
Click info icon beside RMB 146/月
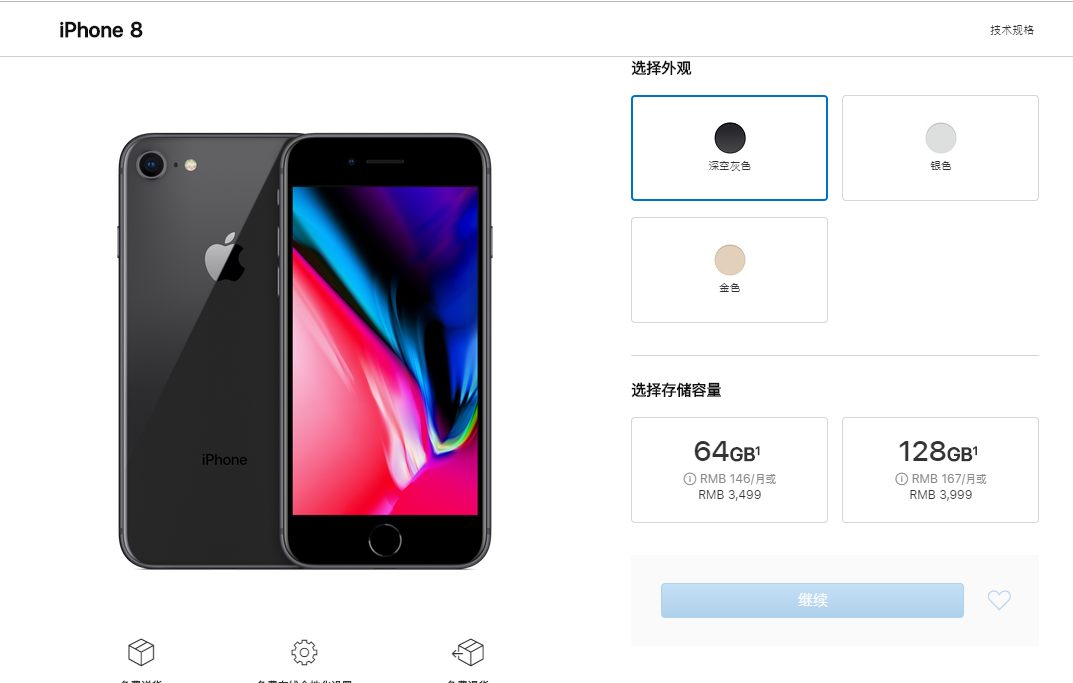pos(689,479)
